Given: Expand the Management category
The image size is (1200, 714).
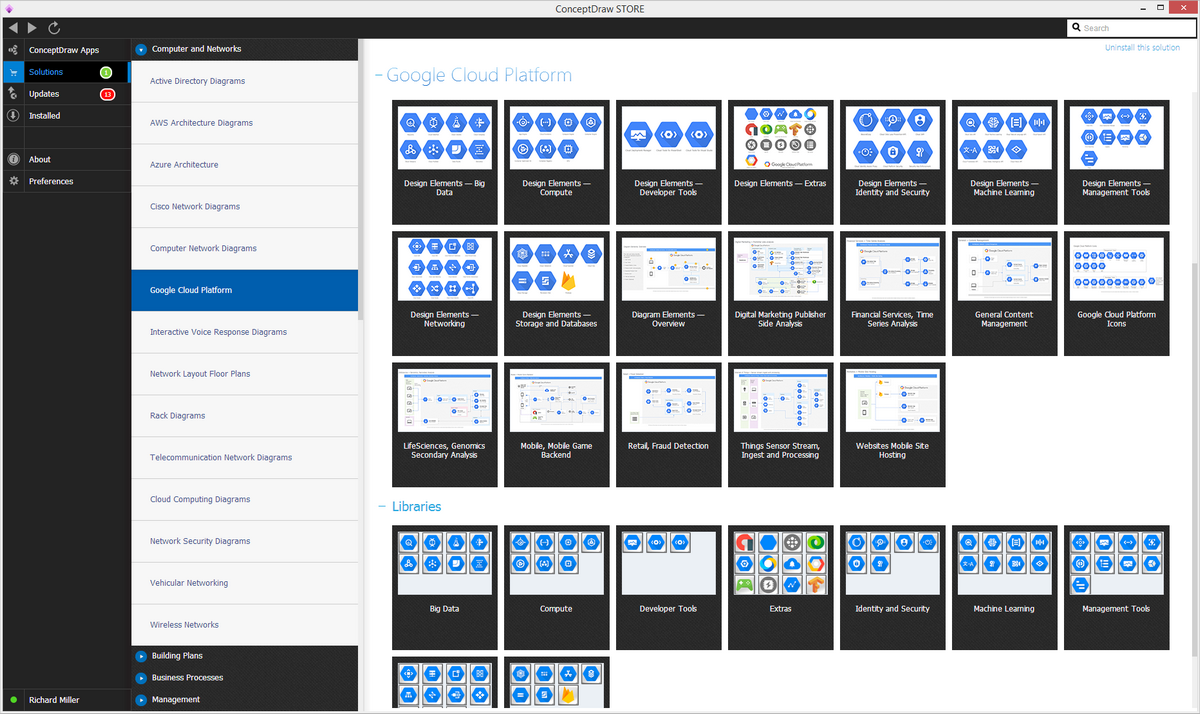Looking at the screenshot, I should click(x=141, y=700).
